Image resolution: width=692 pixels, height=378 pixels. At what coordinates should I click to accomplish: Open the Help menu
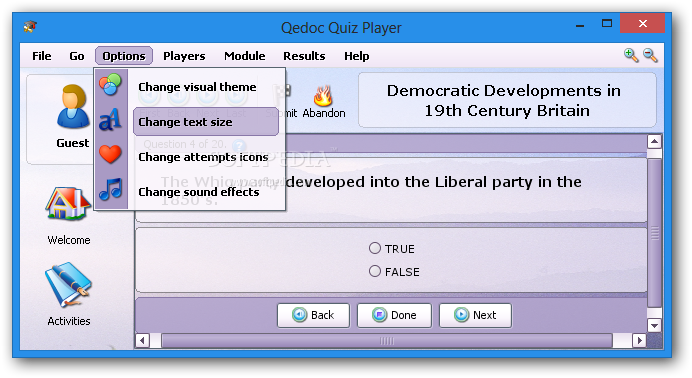(x=357, y=56)
